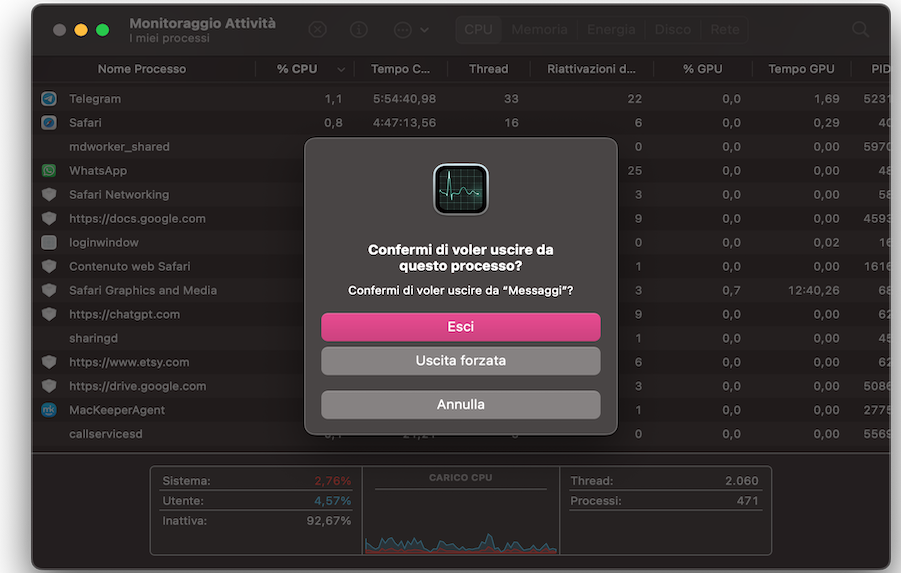
Task: Click the stop process toolbar icon
Action: click(x=317, y=30)
